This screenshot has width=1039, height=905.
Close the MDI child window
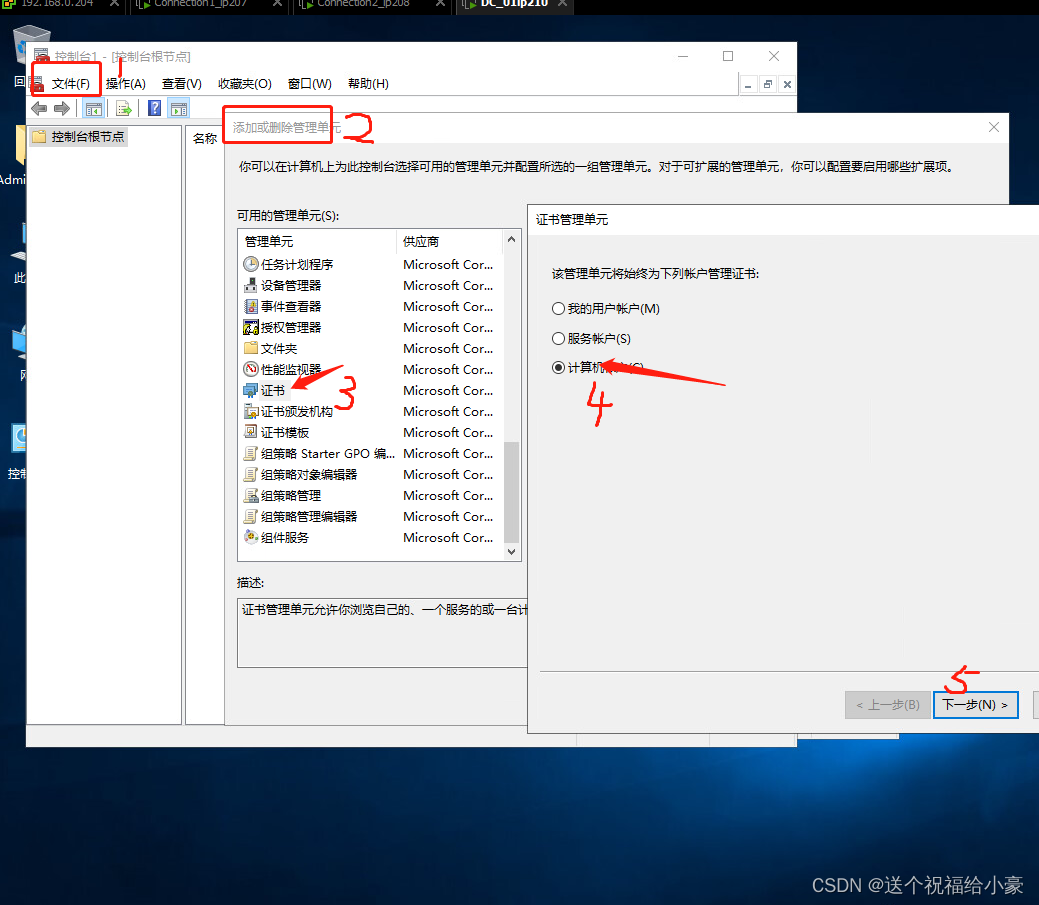point(787,84)
